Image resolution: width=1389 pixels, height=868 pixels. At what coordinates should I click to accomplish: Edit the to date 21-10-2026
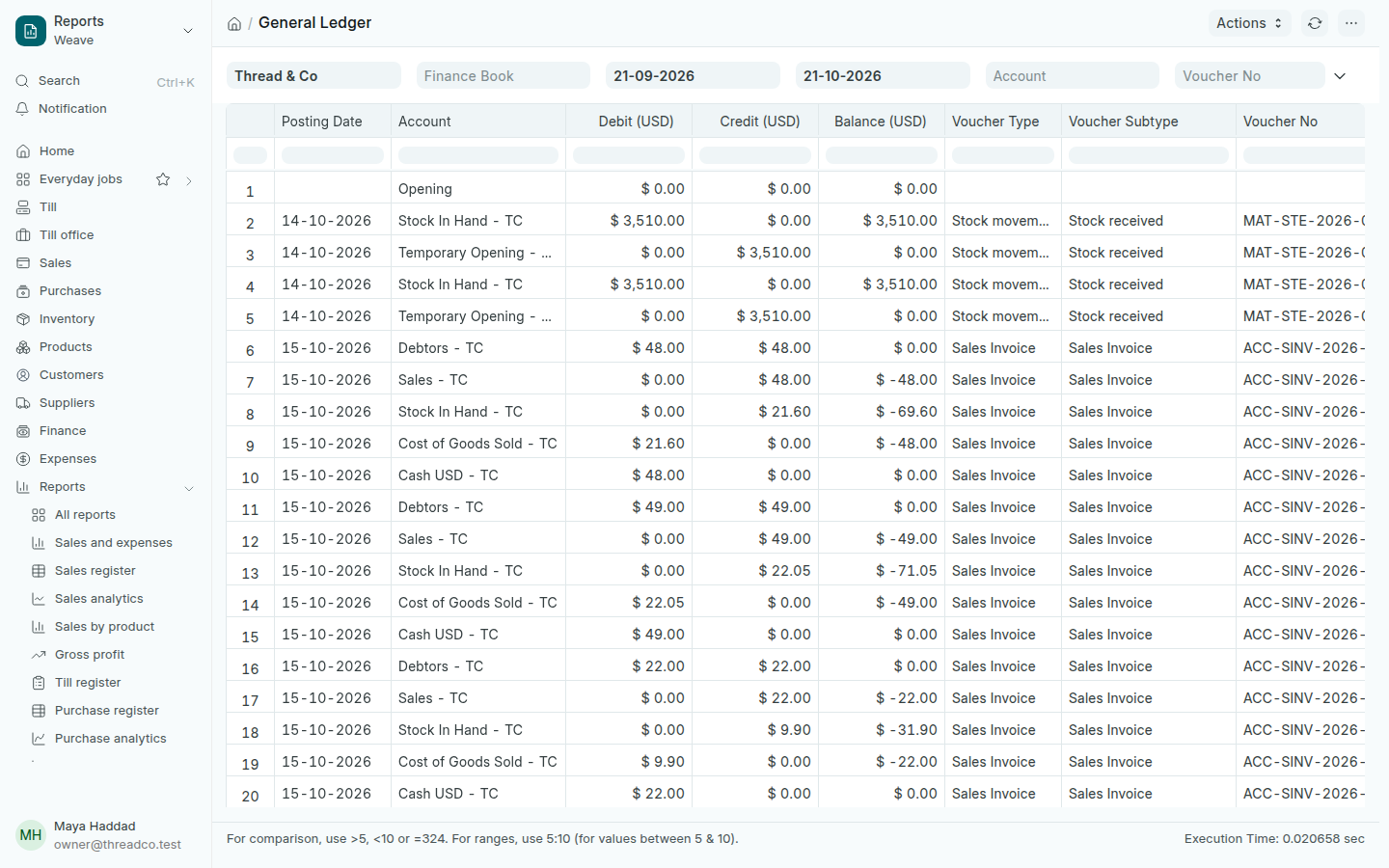click(883, 76)
